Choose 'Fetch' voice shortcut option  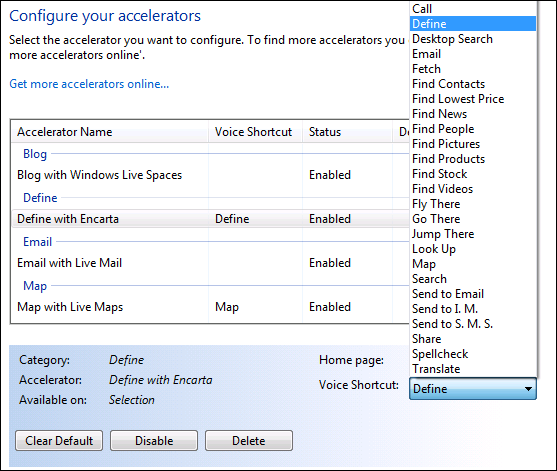[x=473, y=69]
